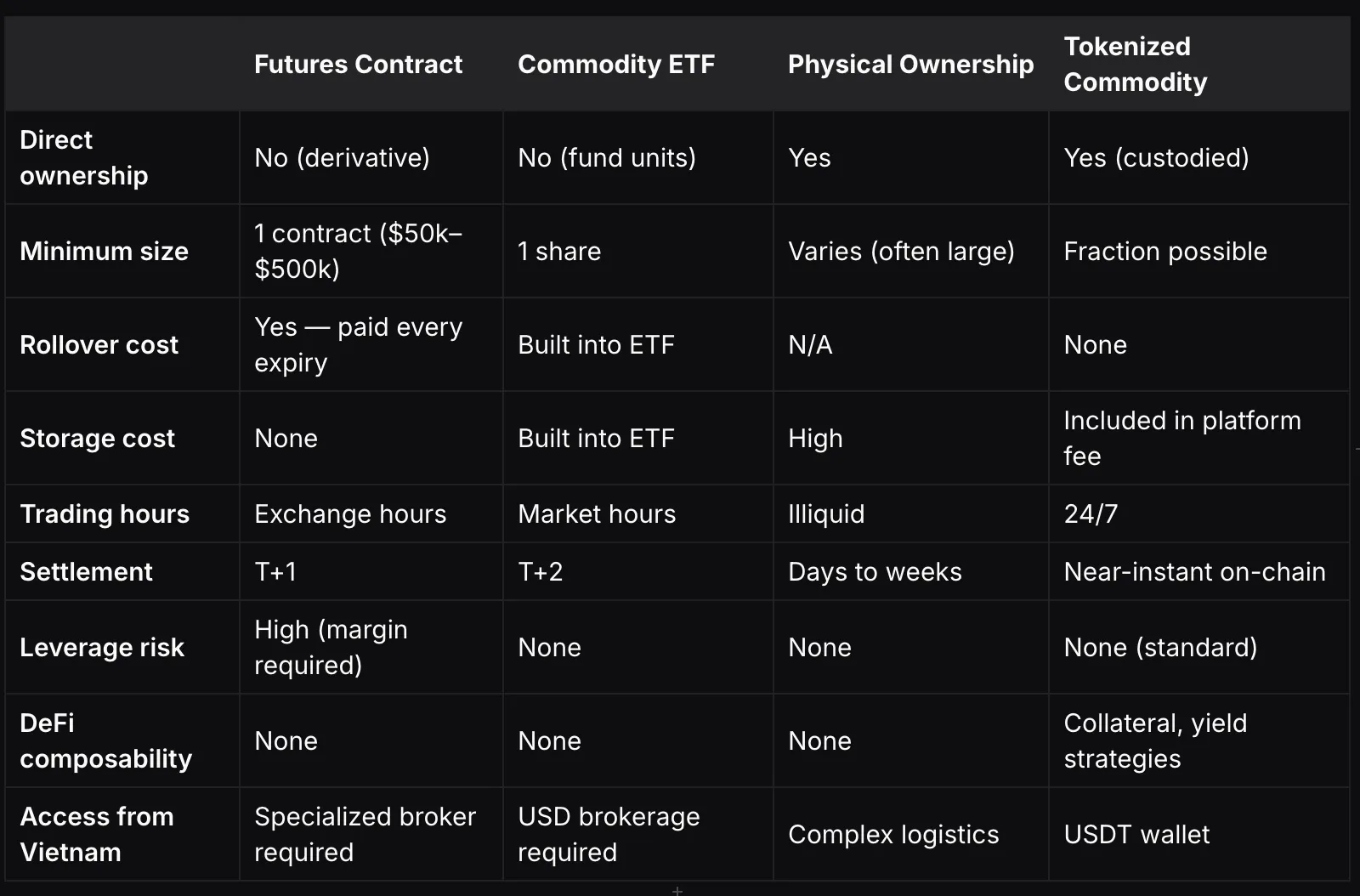
Task: Click the Settlement row label
Action: point(86,572)
